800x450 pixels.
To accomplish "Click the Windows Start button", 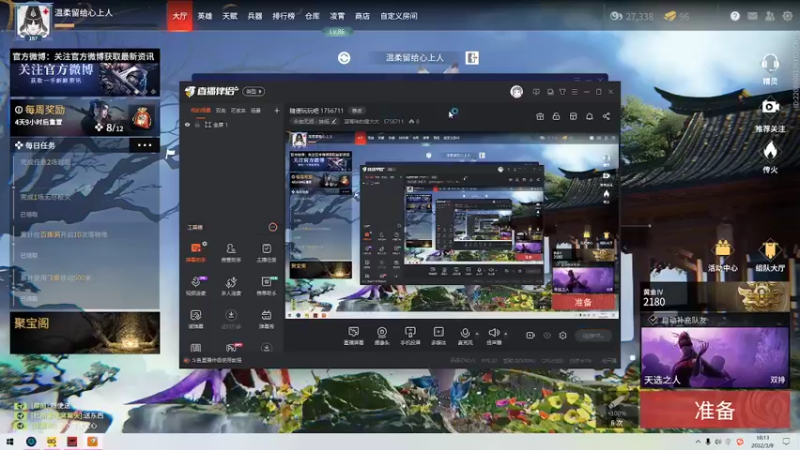I will pyautogui.click(x=10, y=441).
